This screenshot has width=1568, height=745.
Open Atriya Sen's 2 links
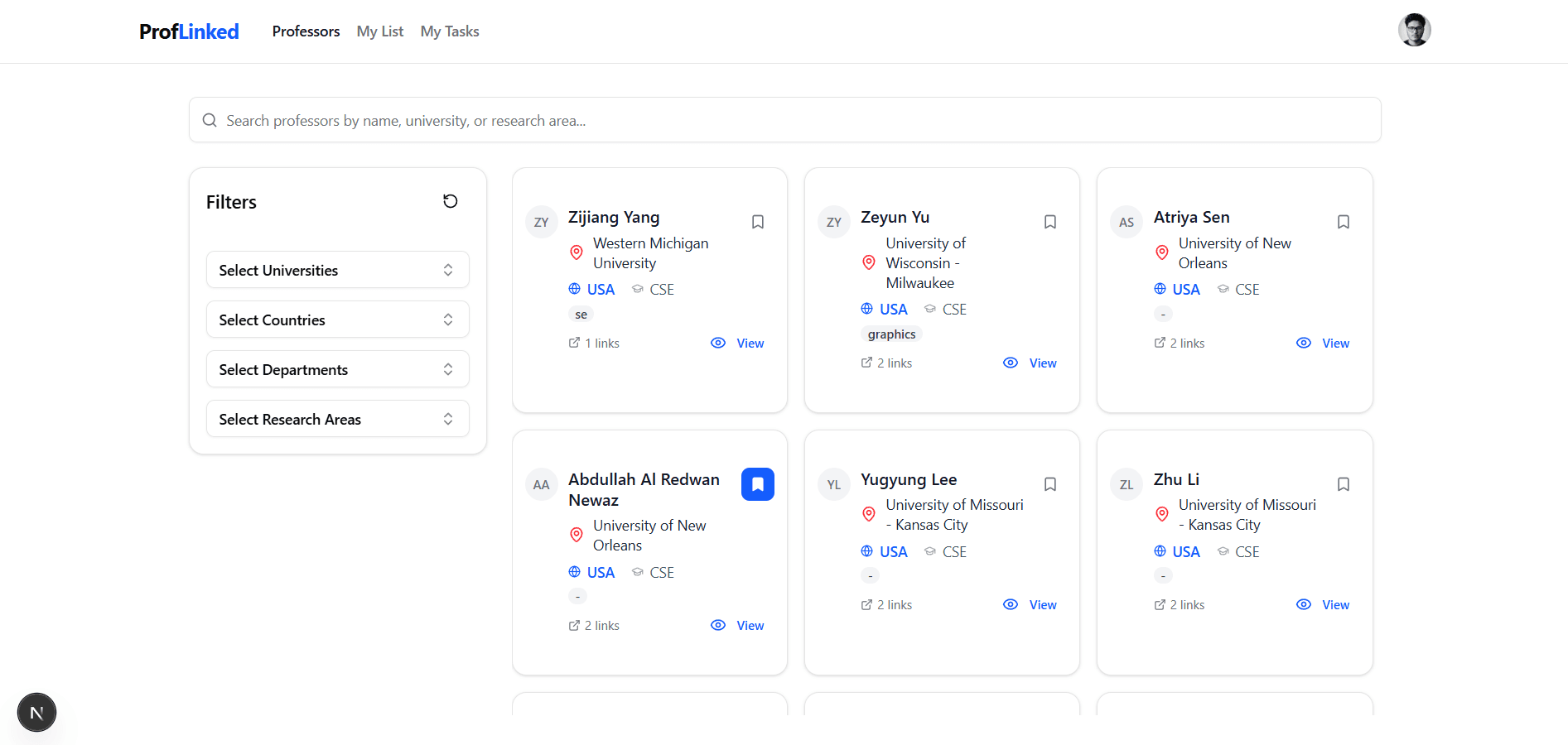tap(1180, 343)
